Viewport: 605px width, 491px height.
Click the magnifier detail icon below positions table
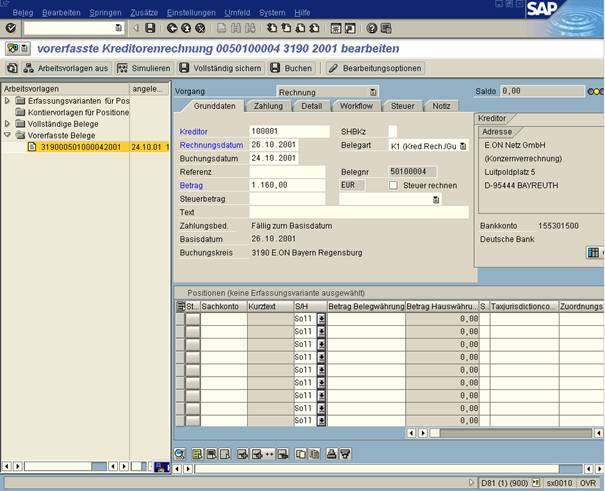(x=180, y=454)
